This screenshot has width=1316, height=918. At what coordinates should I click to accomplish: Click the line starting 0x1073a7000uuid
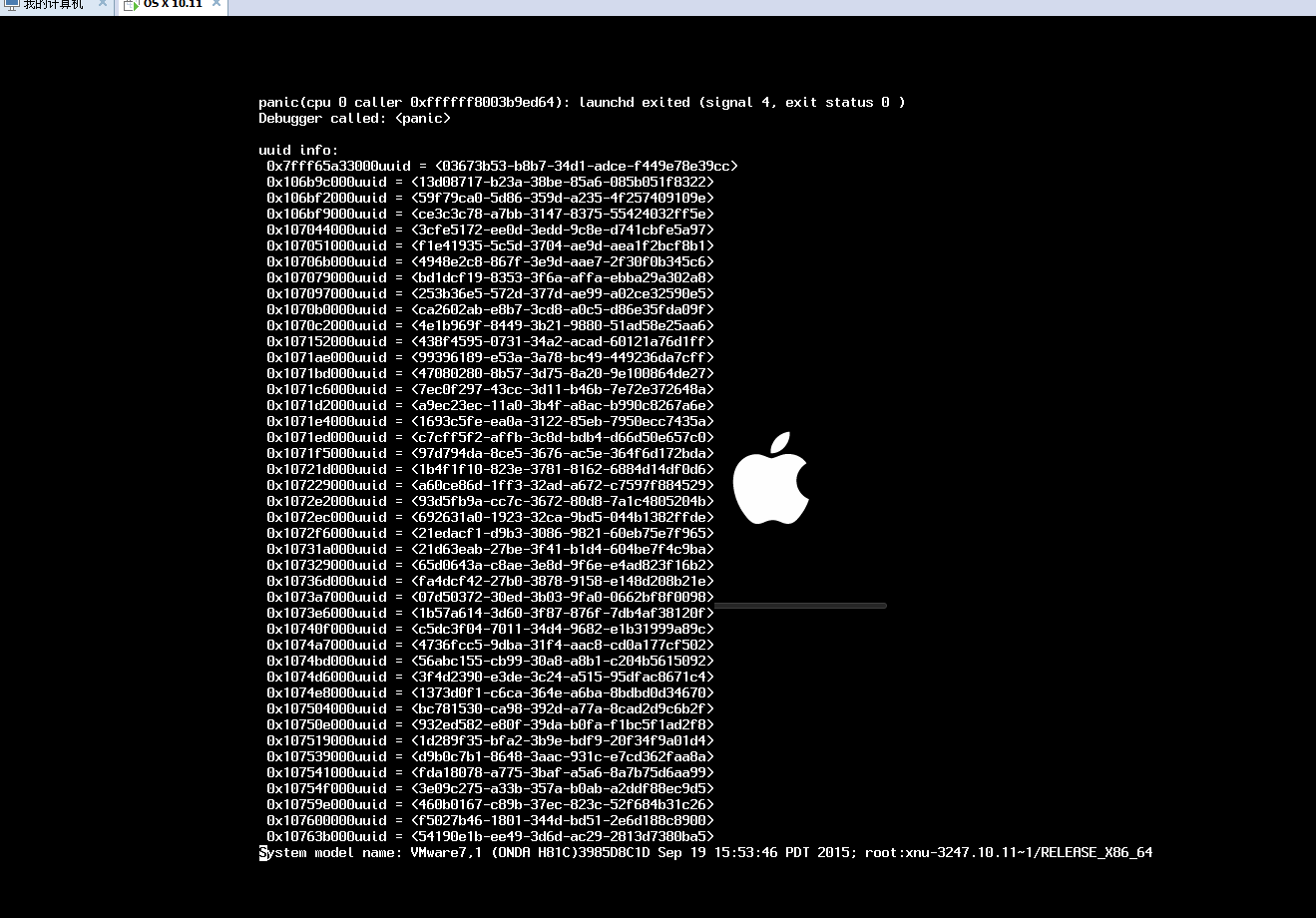[x=490, y=597]
